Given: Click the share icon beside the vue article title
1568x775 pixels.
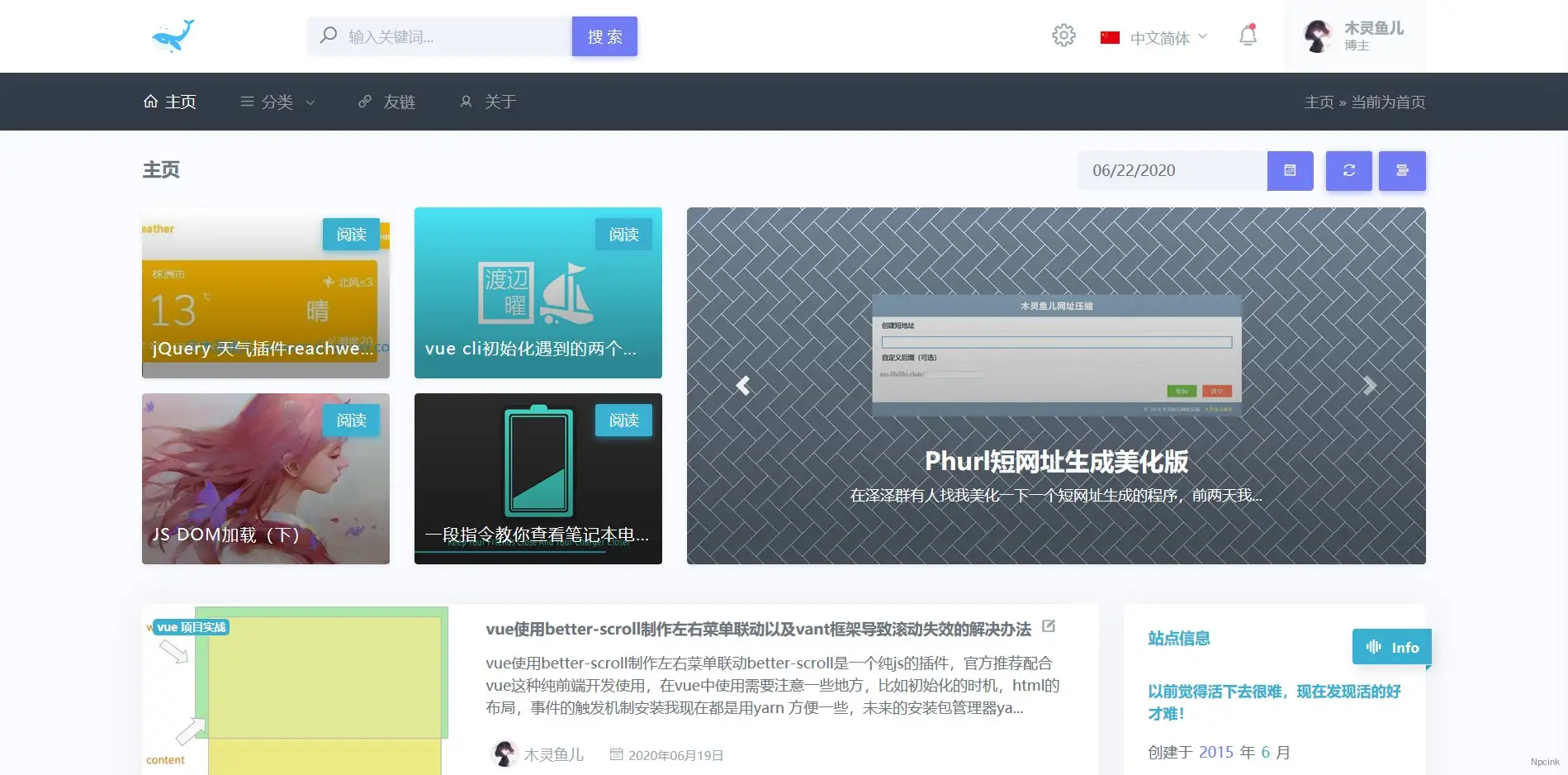Looking at the screenshot, I should click(x=1047, y=626).
